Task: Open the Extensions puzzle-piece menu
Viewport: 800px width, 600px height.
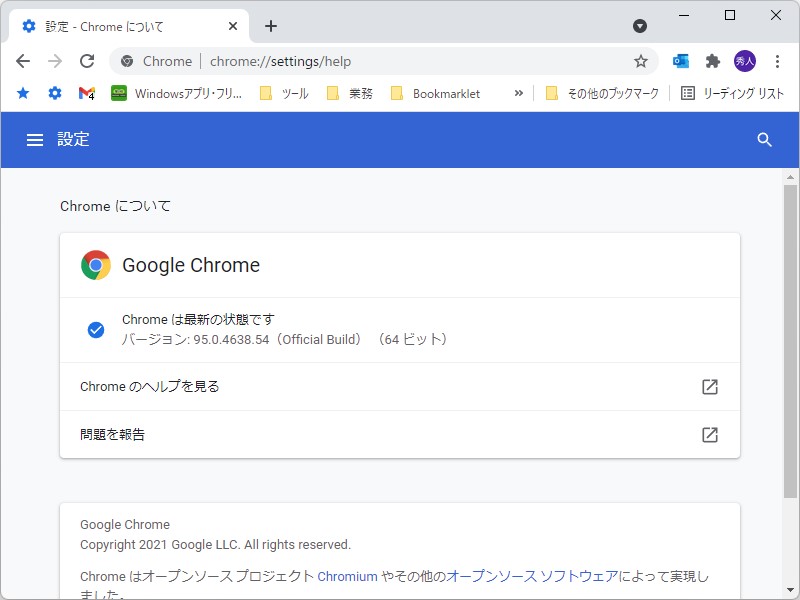Action: (712, 61)
